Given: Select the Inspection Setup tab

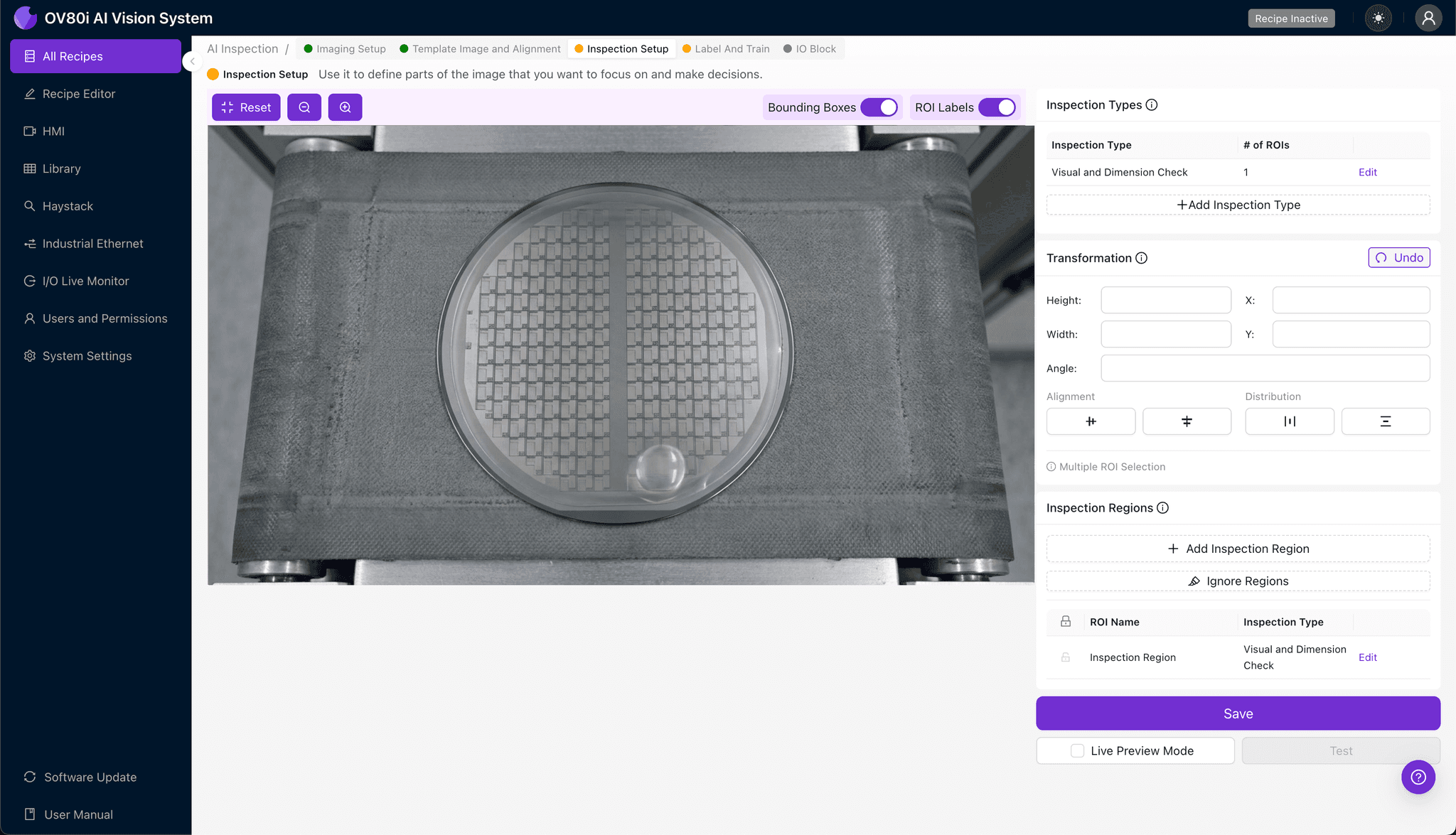Looking at the screenshot, I should pyautogui.click(x=622, y=48).
